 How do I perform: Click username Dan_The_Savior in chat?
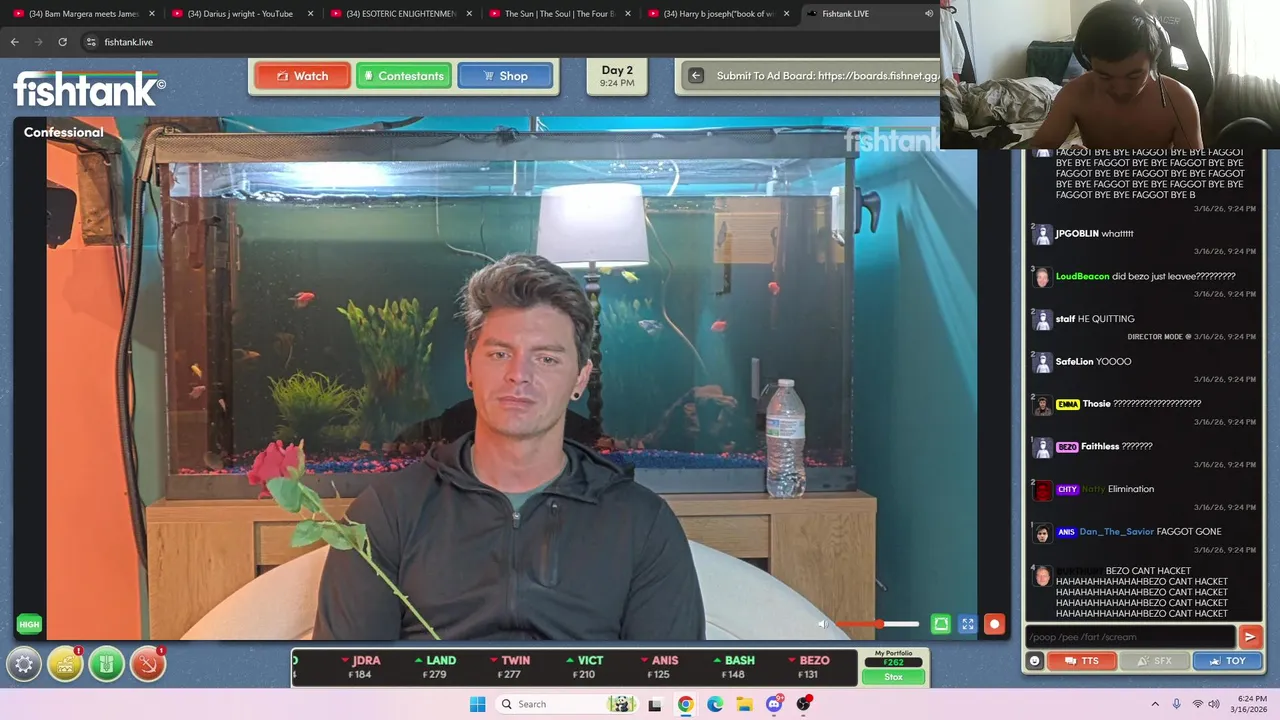click(1116, 532)
